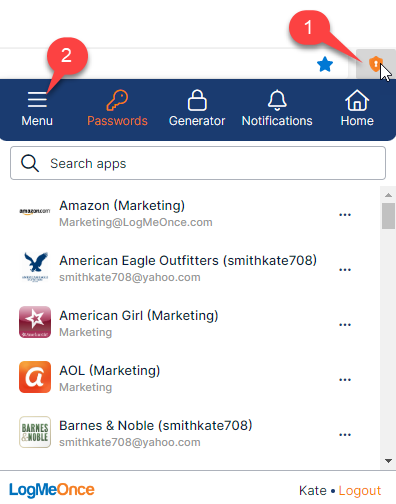The height and width of the screenshot is (504, 396).
Task: Select the orange AOL app icon
Action: click(35, 377)
